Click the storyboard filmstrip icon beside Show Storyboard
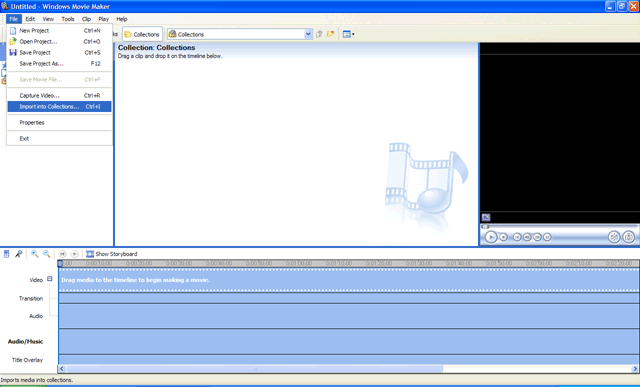Viewport: 640px width, 387px height. 90,254
